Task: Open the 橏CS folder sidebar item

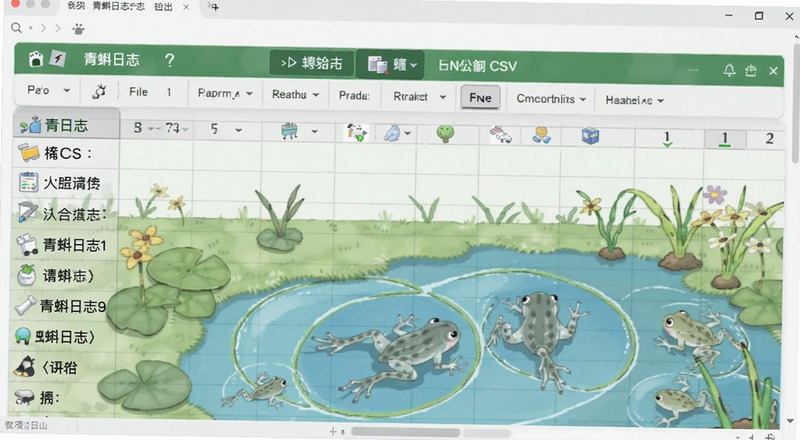Action: point(66,153)
